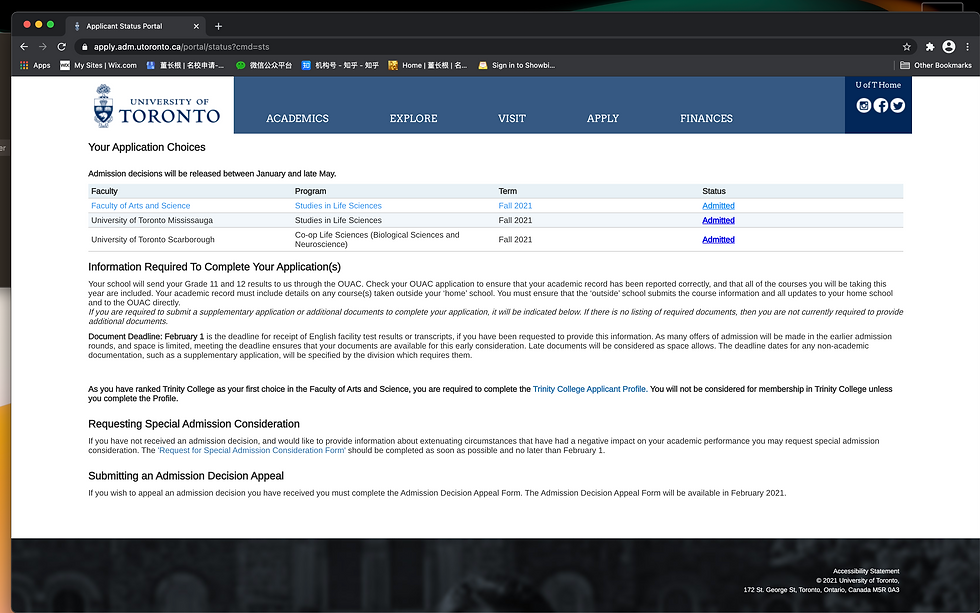Open the Sign in to Showbi... bookmark
The width and height of the screenshot is (980, 613).
(x=516, y=65)
